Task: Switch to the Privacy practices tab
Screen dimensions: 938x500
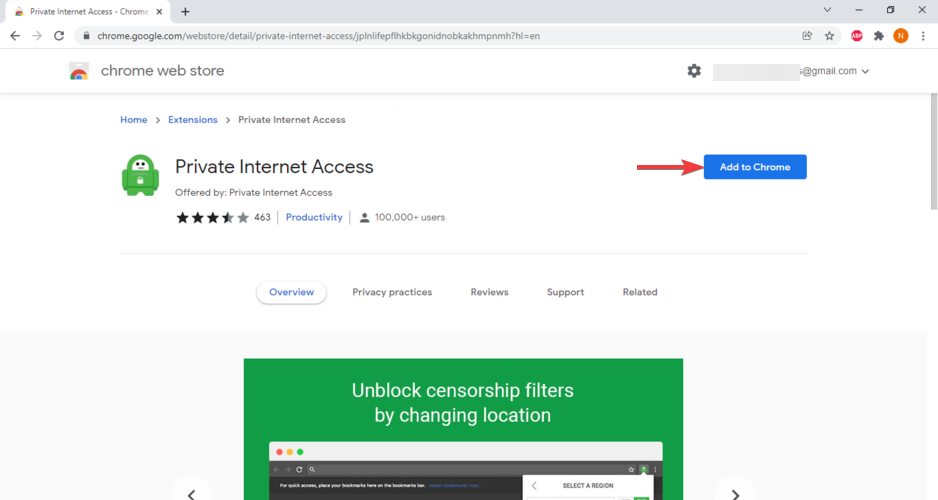Action: tap(392, 292)
